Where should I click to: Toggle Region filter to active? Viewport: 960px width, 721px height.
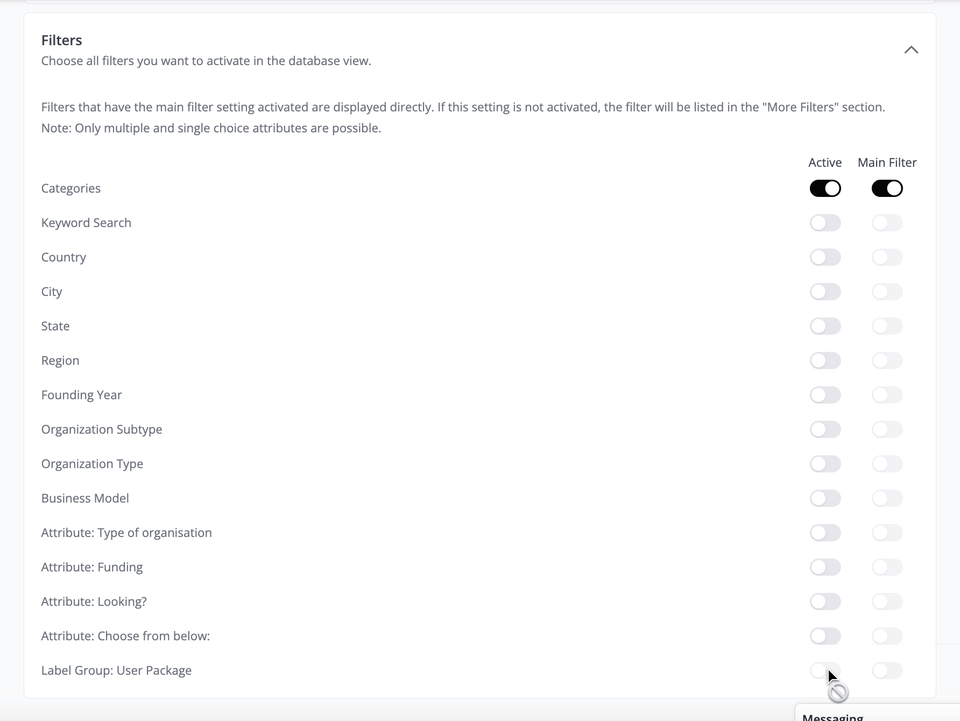click(x=825, y=361)
